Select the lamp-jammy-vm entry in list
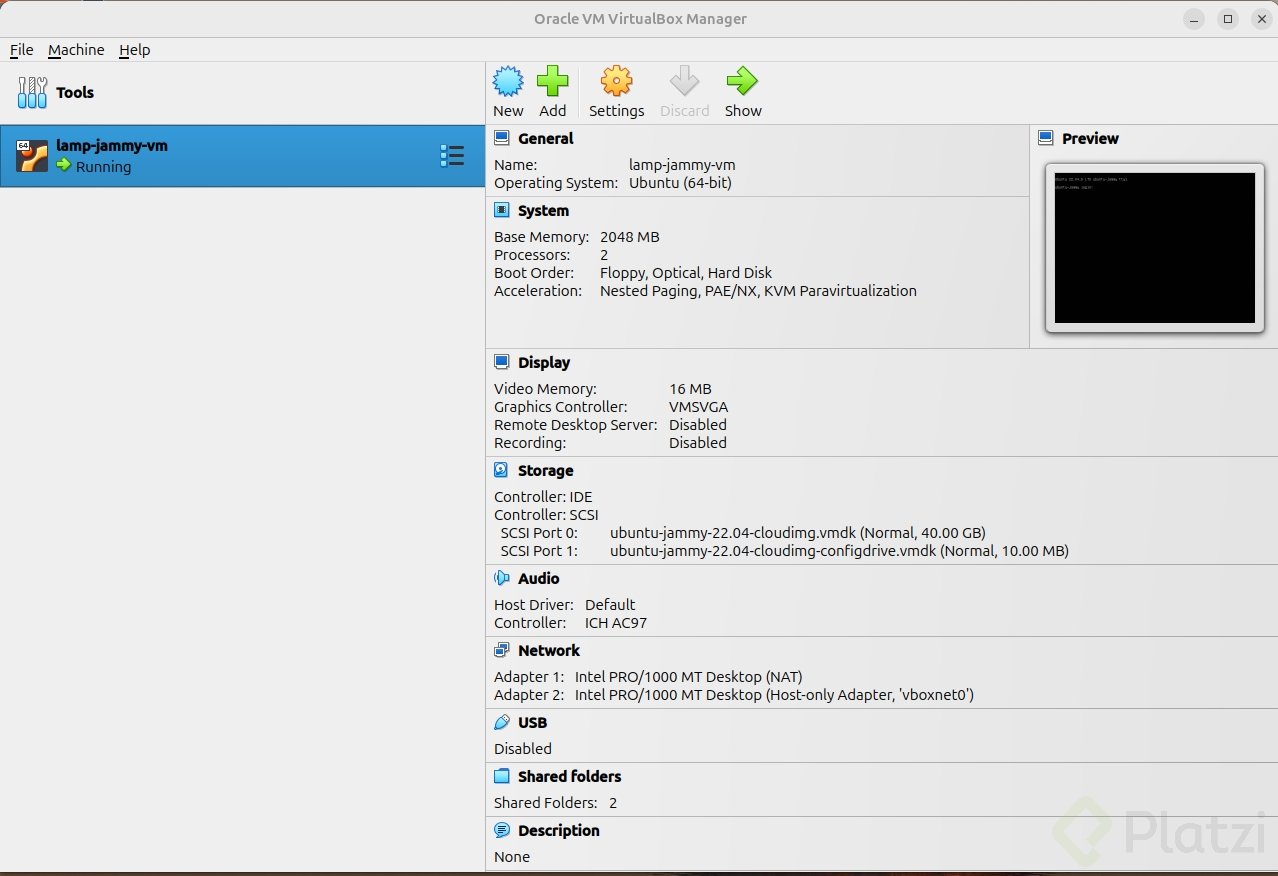Screen dimensions: 1278x876 coord(242,156)
